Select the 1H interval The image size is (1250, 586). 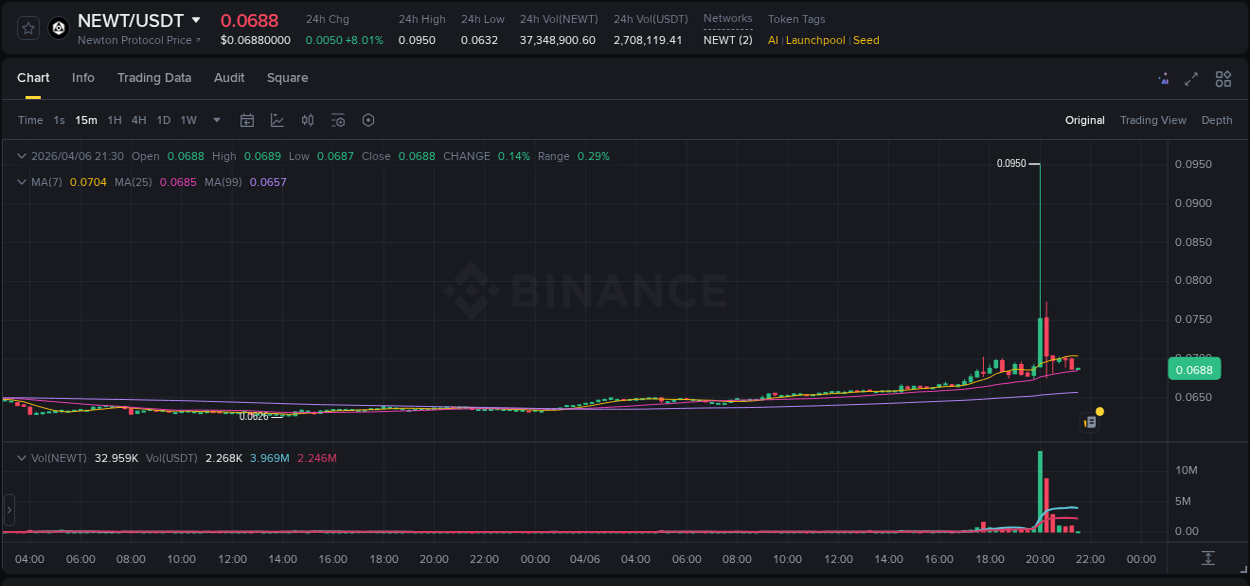(114, 120)
